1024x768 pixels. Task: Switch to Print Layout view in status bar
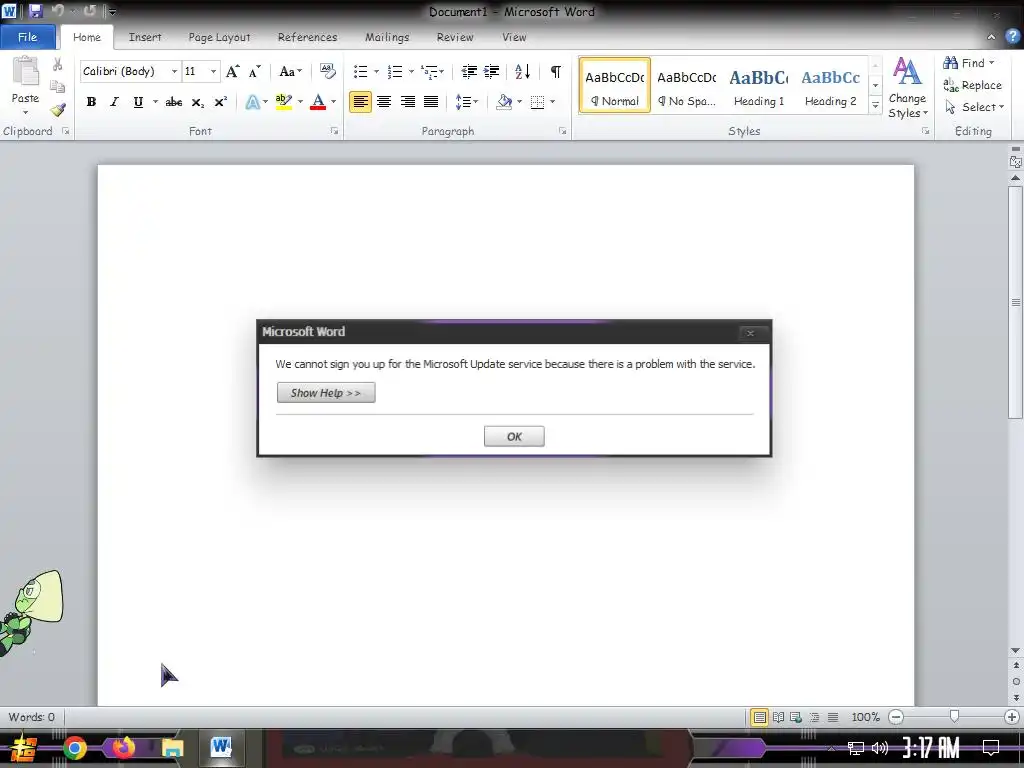click(760, 717)
